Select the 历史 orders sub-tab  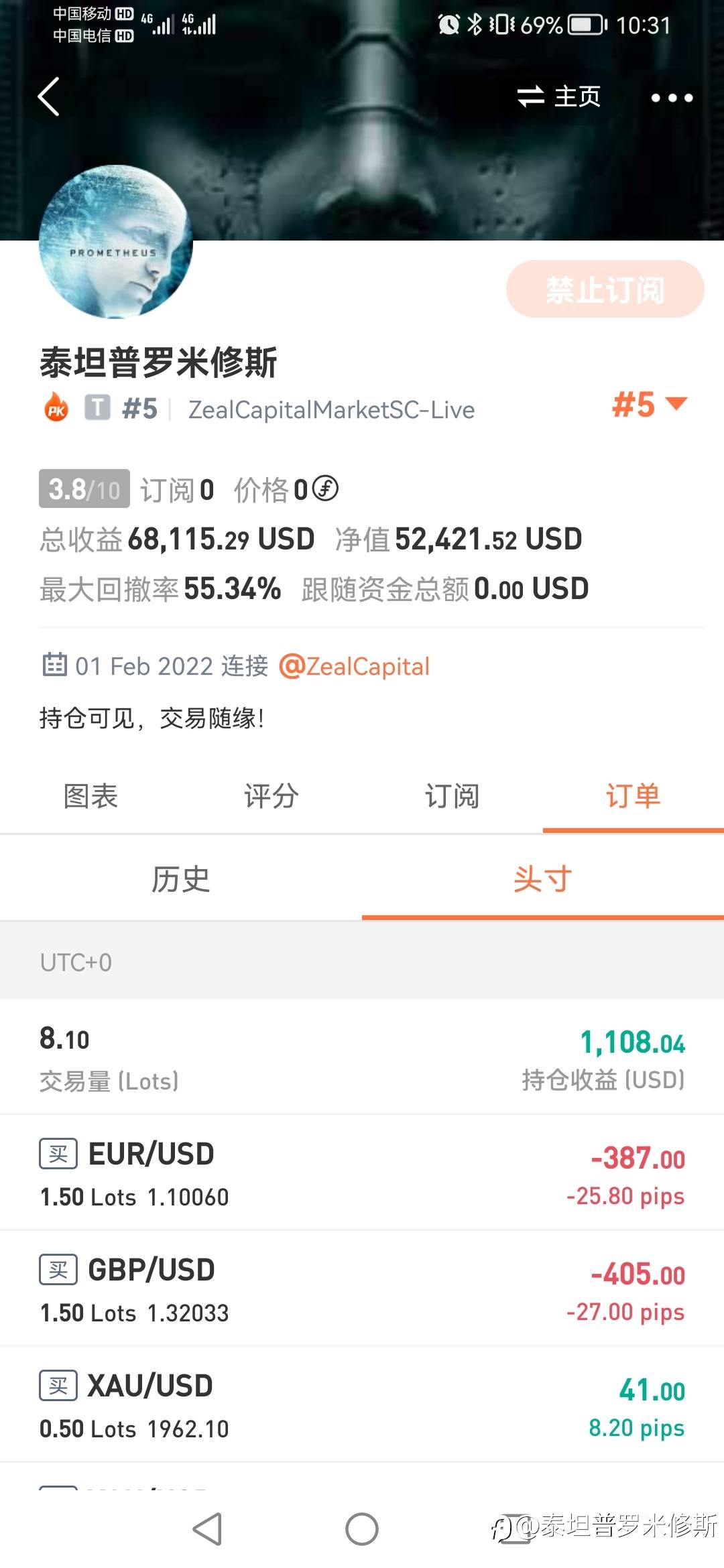tap(181, 879)
